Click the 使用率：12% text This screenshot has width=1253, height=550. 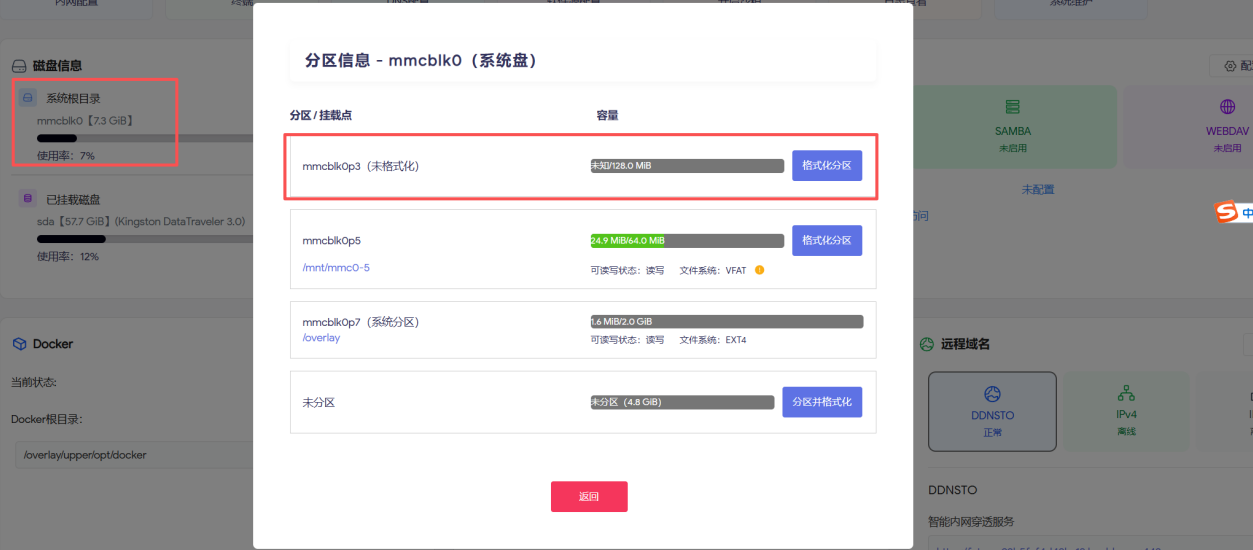tap(68, 257)
